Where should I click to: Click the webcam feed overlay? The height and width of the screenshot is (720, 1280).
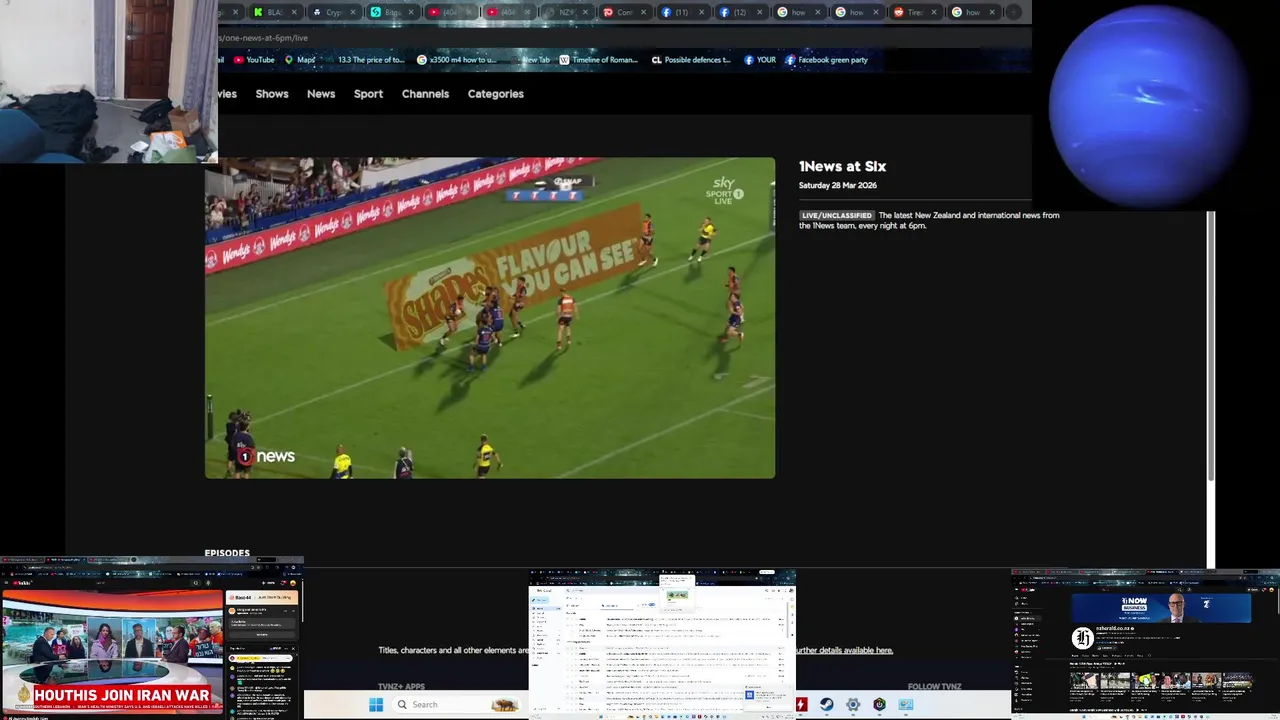click(109, 81)
